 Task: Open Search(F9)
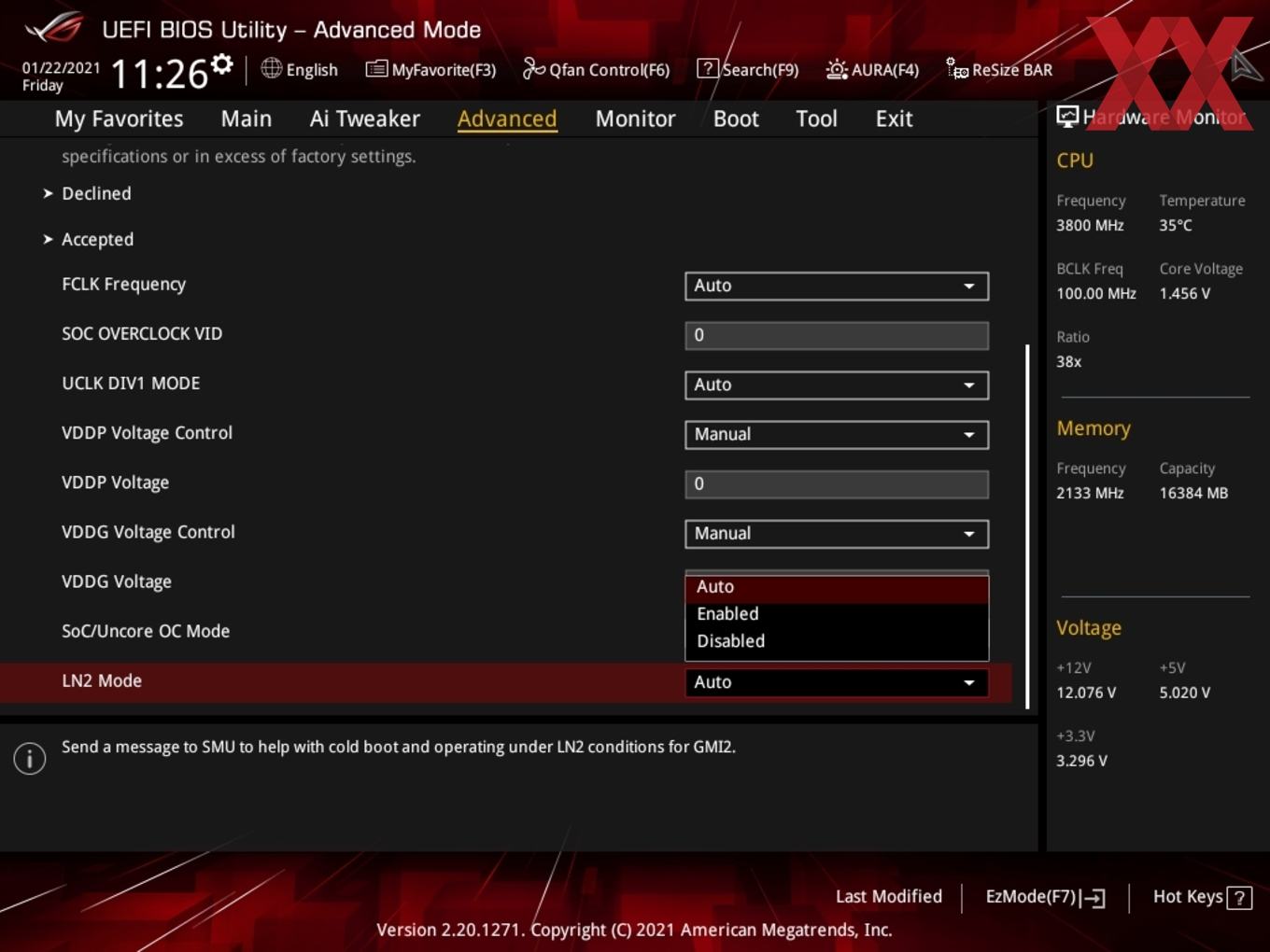pos(748,69)
